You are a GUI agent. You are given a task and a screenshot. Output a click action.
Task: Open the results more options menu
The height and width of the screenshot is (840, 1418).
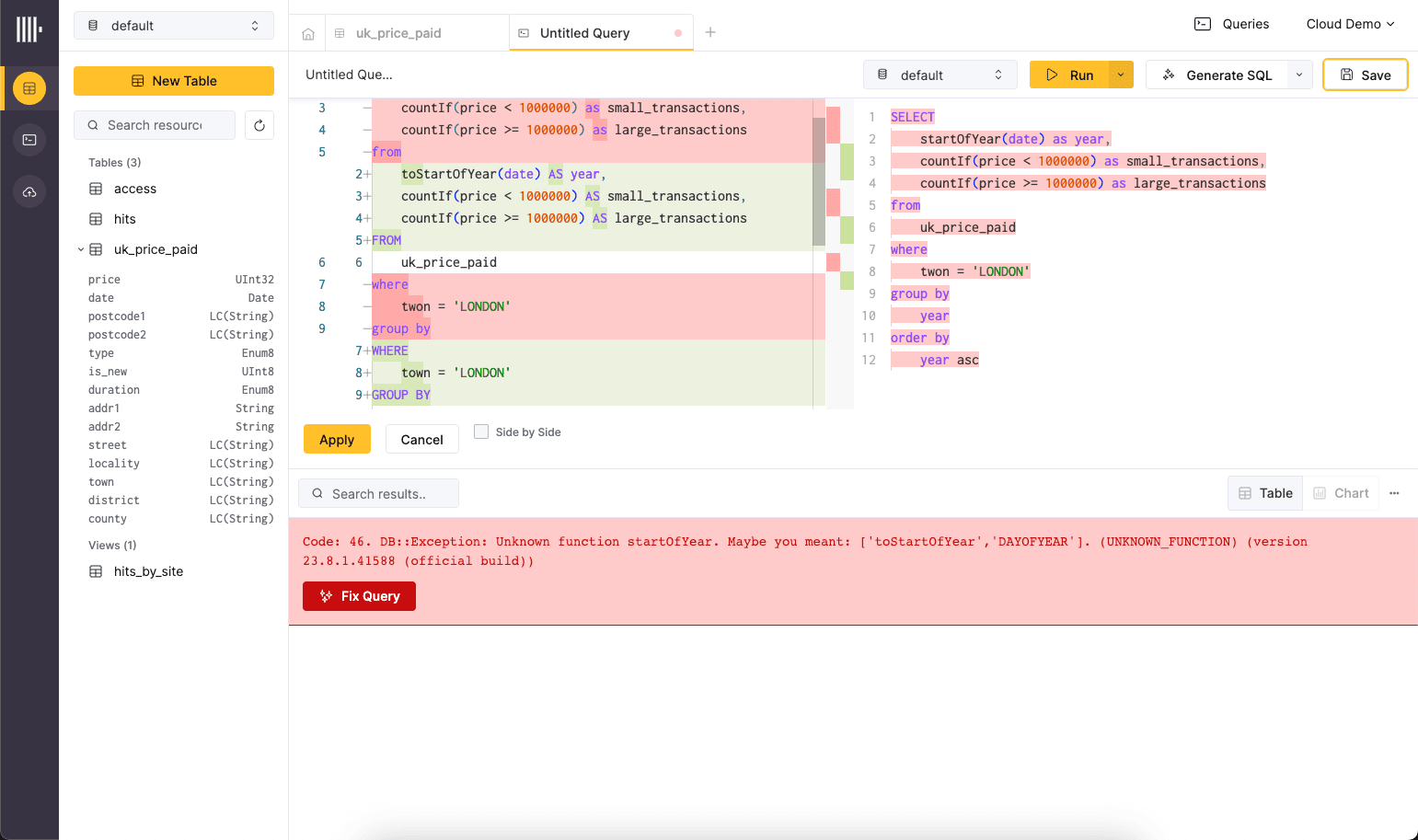pyautogui.click(x=1394, y=493)
